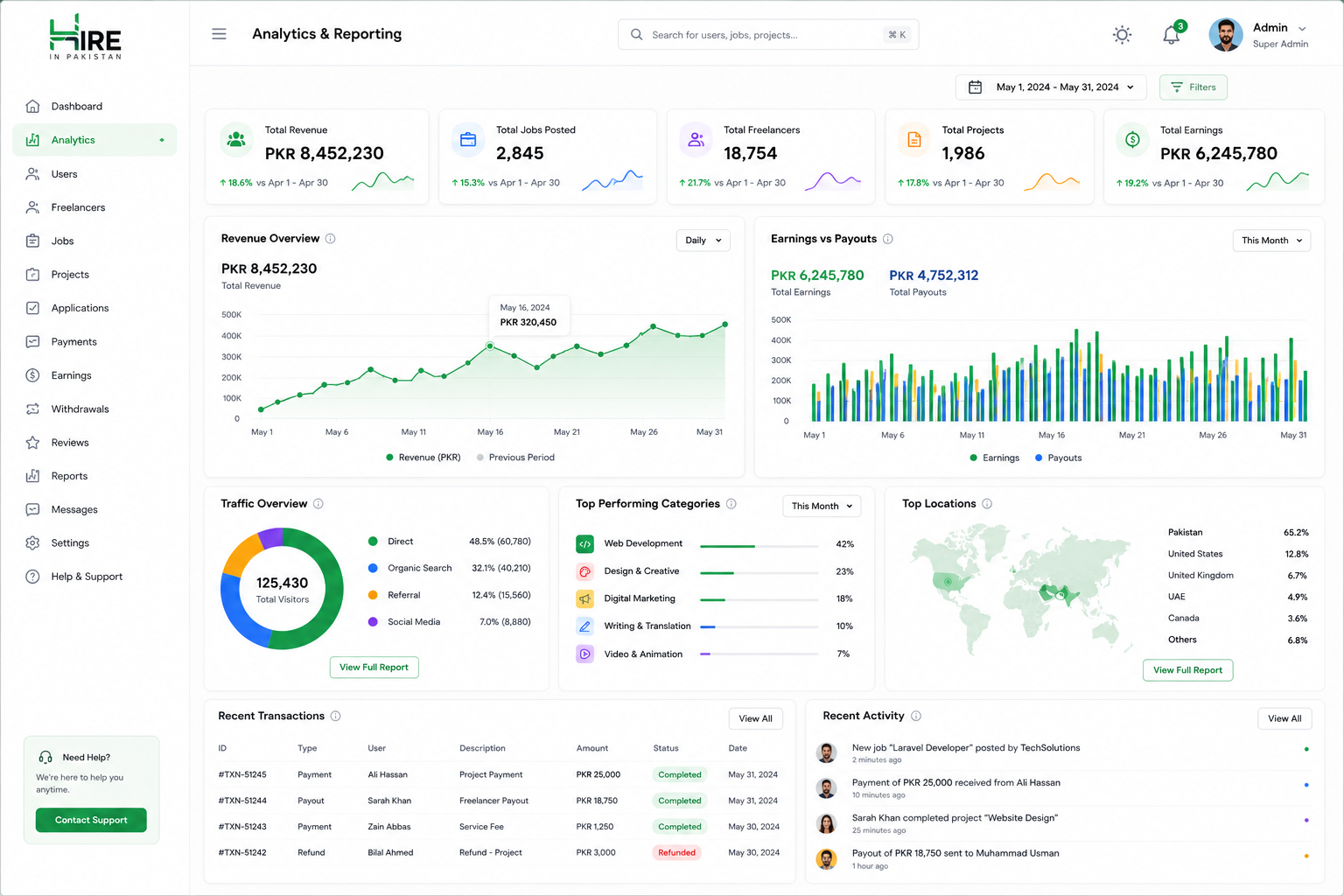
Task: Expand the Admin account chevron
Action: (x=1302, y=29)
